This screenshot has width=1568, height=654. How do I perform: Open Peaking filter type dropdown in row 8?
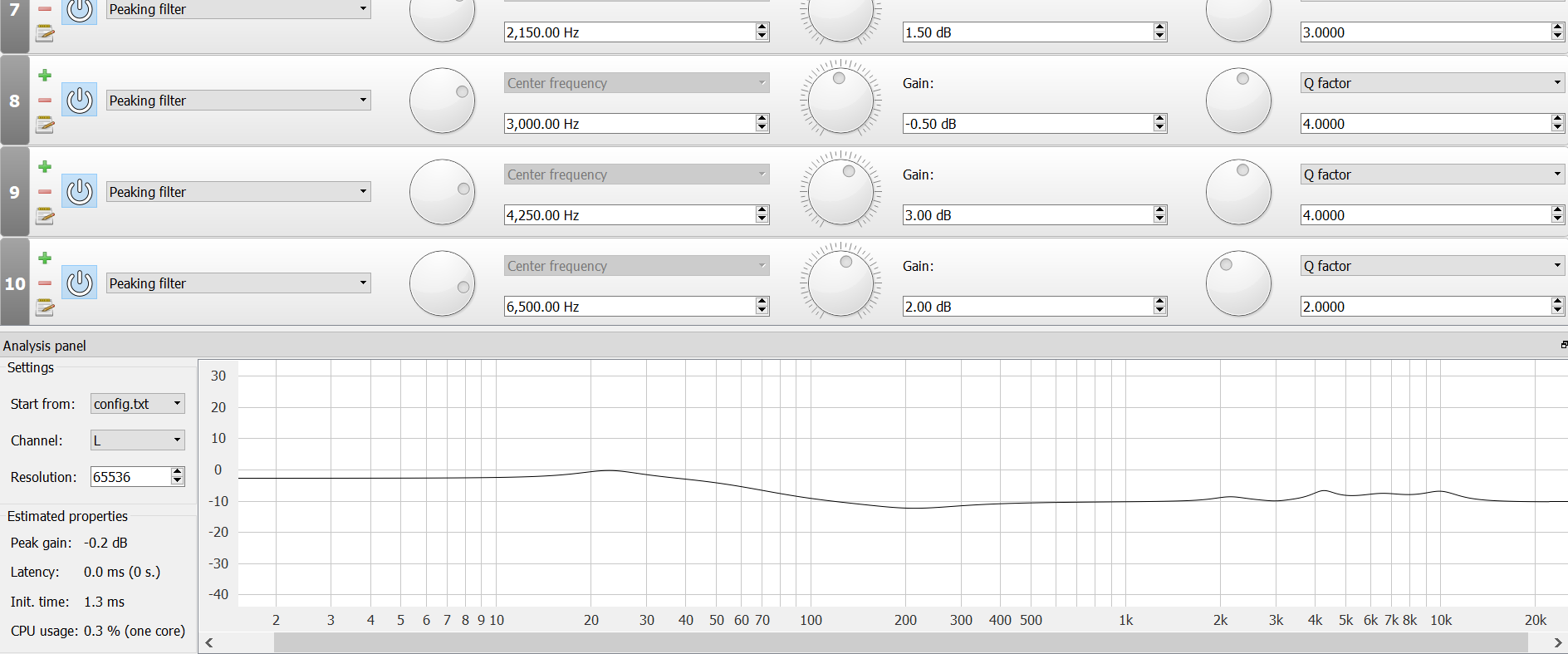pyautogui.click(x=238, y=101)
